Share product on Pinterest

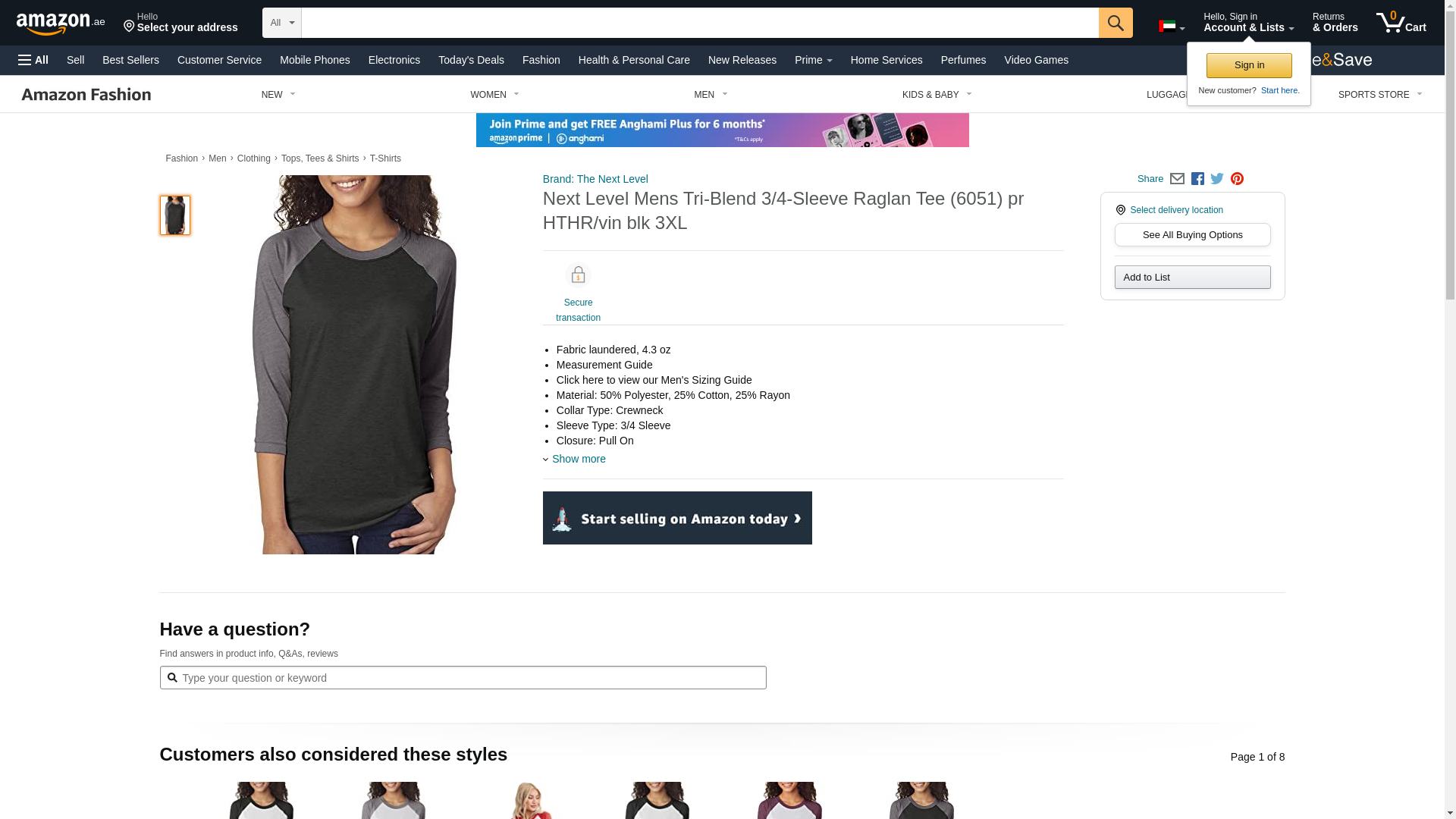[x=1237, y=179]
